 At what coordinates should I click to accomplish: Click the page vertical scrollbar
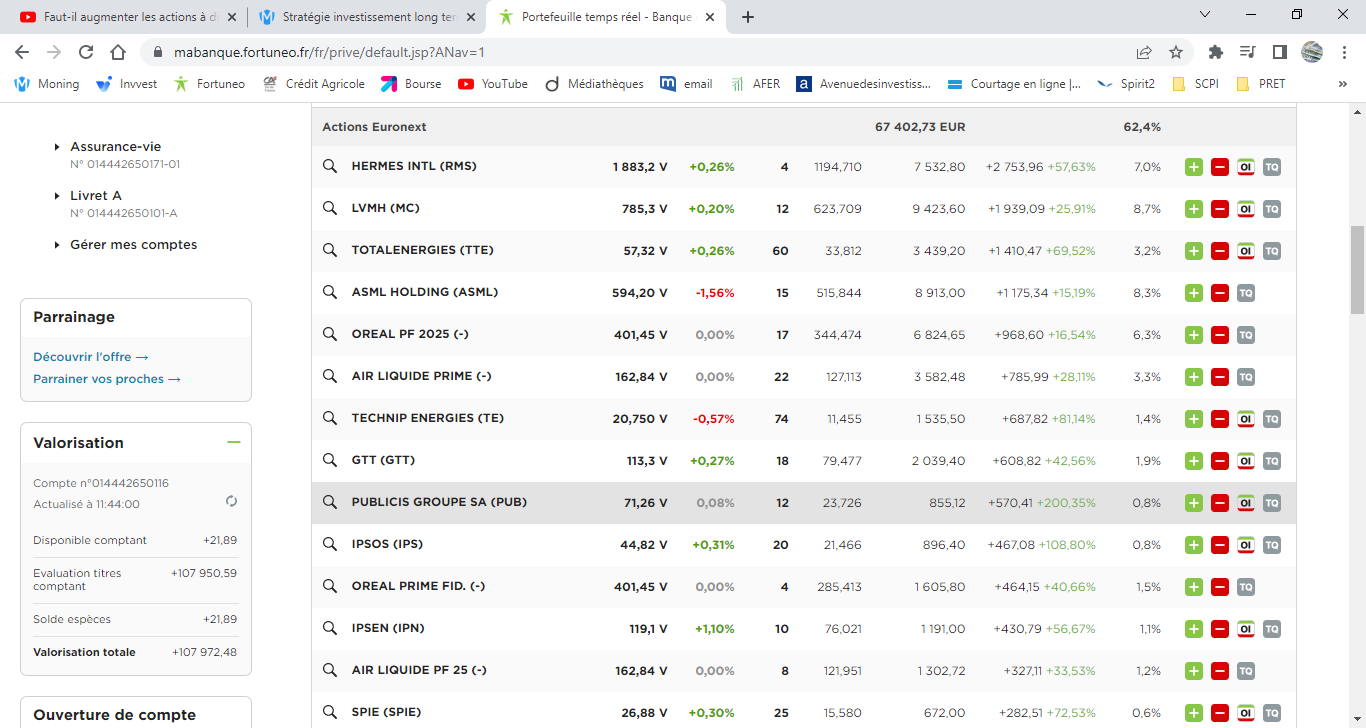tap(1357, 270)
